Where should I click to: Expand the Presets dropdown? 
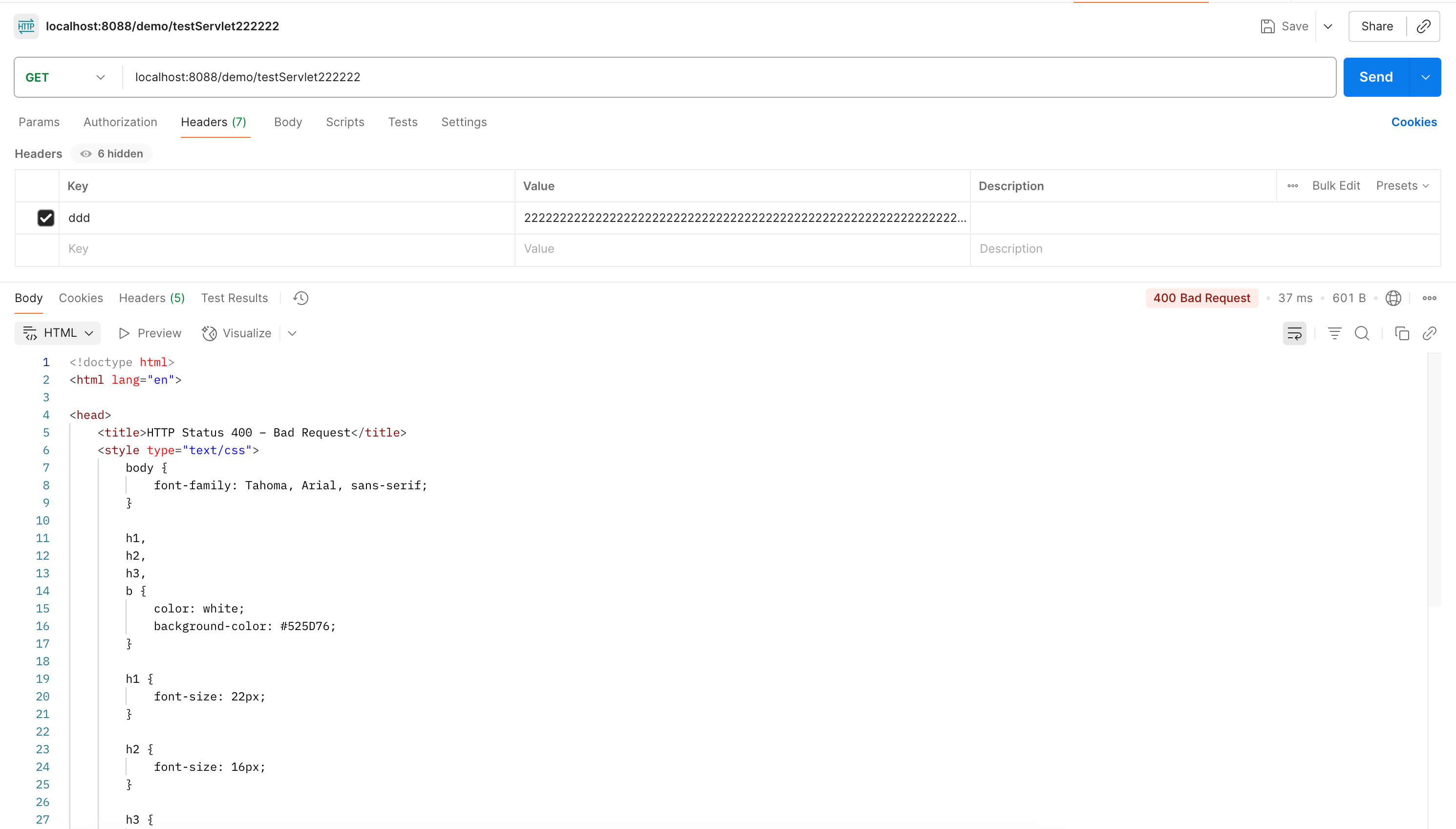pyautogui.click(x=1402, y=186)
